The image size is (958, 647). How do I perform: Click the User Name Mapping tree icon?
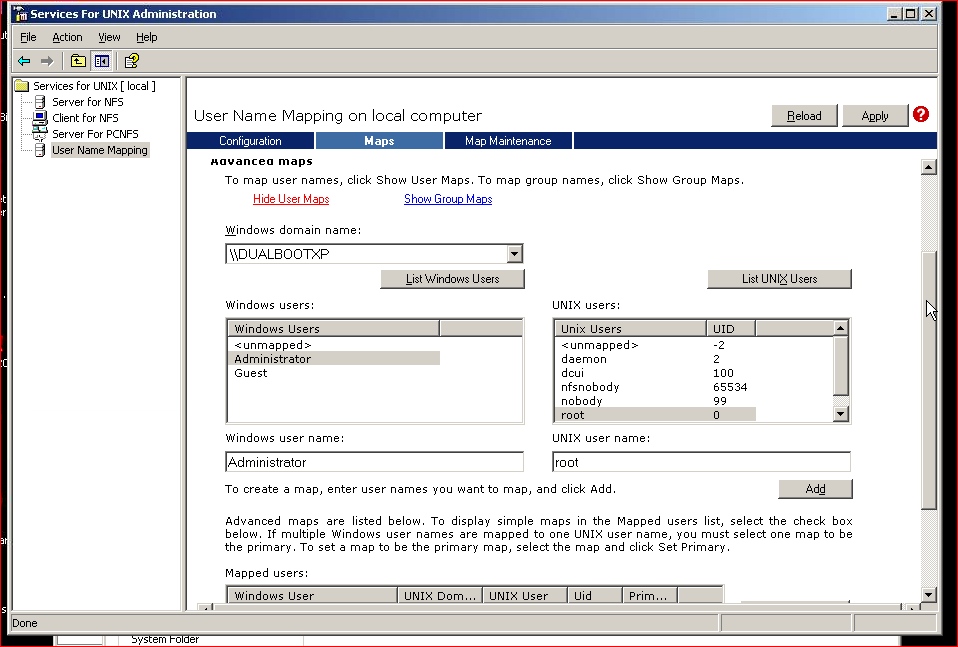40,150
